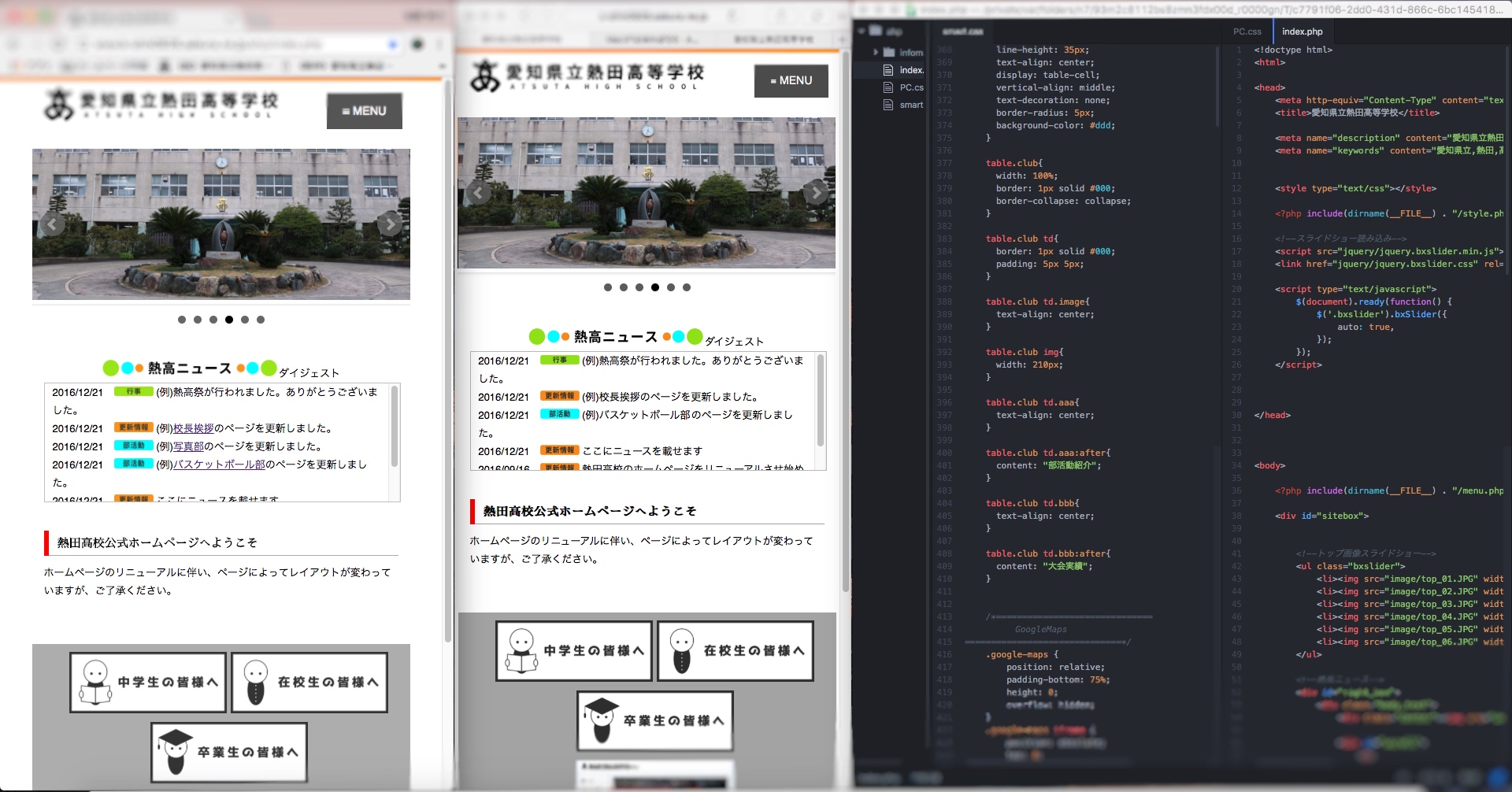Show next slide in left browser slider
1512x792 pixels.
pyautogui.click(x=390, y=224)
